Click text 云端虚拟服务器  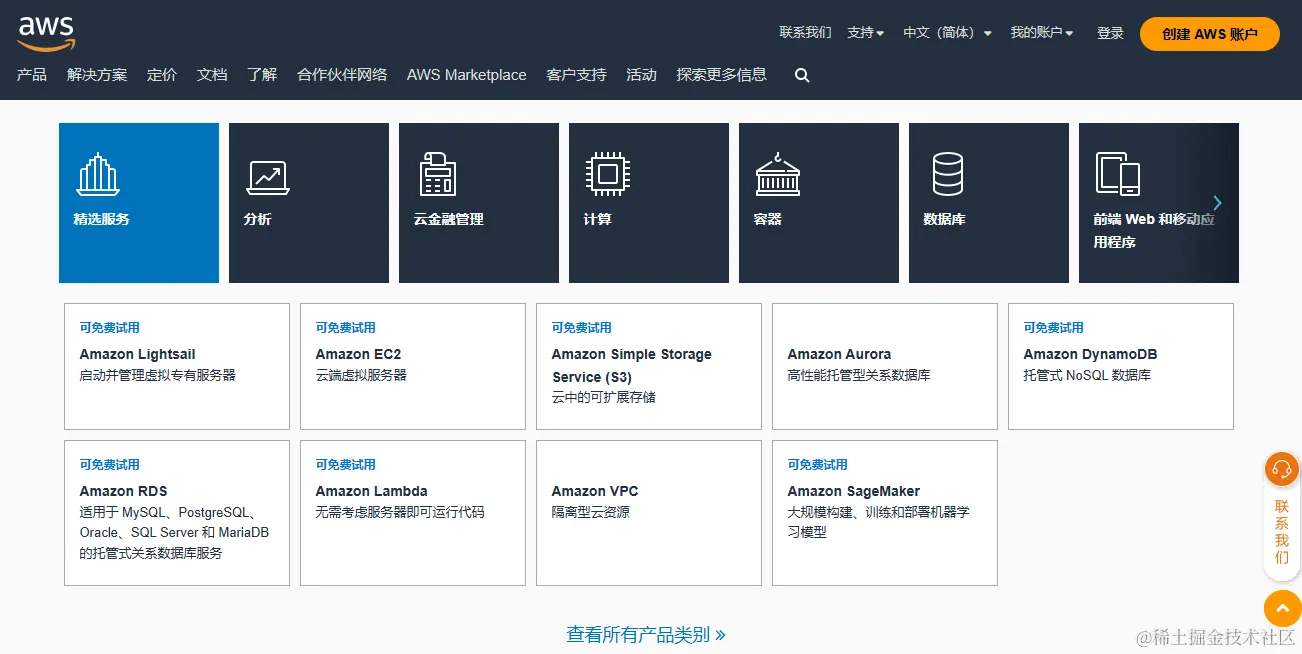pos(361,376)
